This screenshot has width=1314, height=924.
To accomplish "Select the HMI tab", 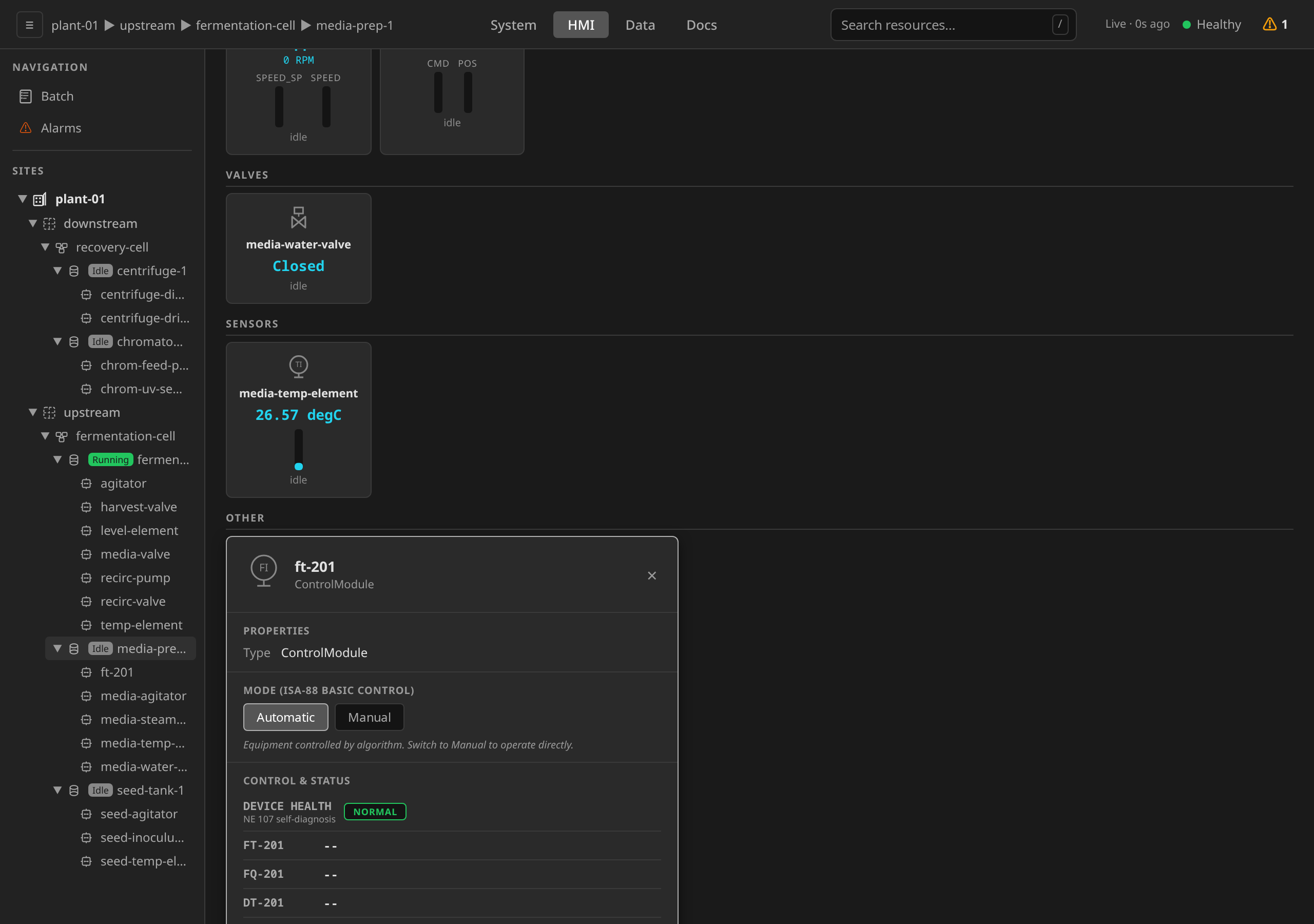I will coord(581,25).
